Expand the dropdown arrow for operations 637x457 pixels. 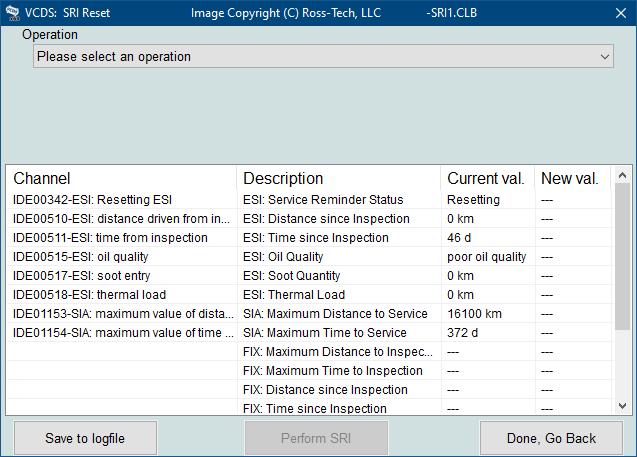click(604, 57)
